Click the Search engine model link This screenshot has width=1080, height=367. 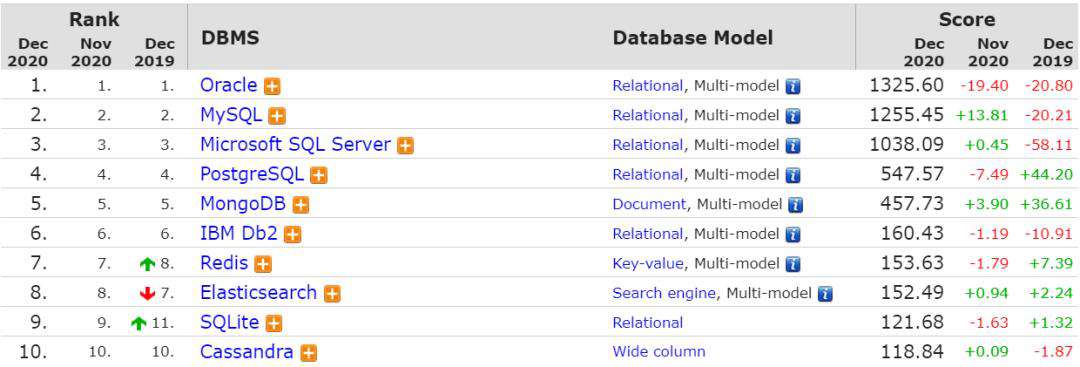pyautogui.click(x=664, y=293)
